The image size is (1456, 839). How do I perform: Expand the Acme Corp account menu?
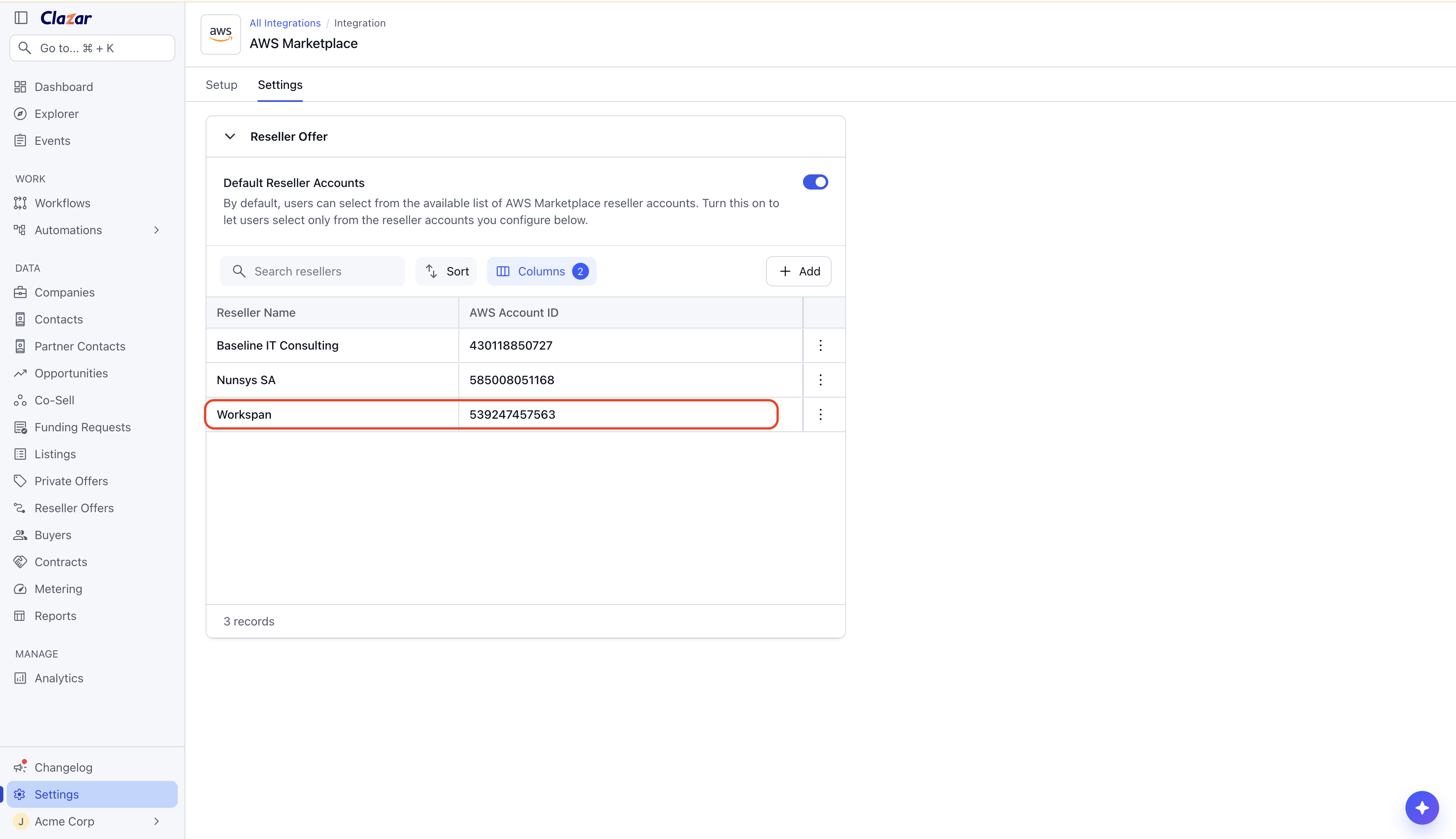pos(157,821)
